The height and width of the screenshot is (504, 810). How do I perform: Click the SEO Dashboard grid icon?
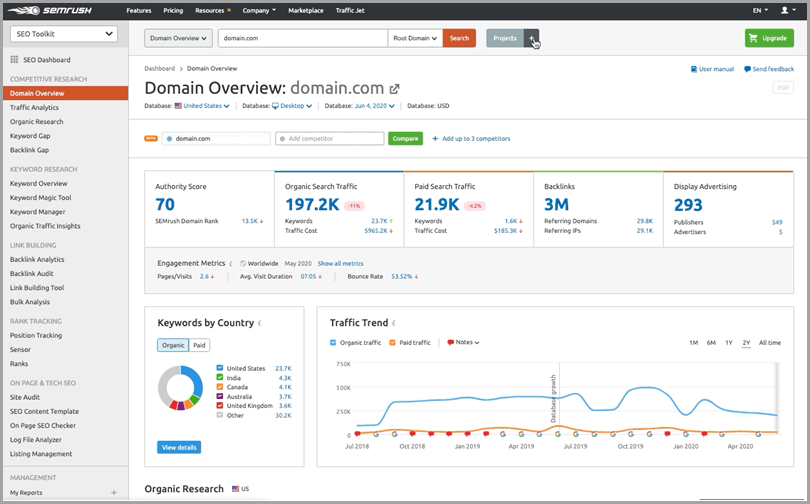coord(14,59)
